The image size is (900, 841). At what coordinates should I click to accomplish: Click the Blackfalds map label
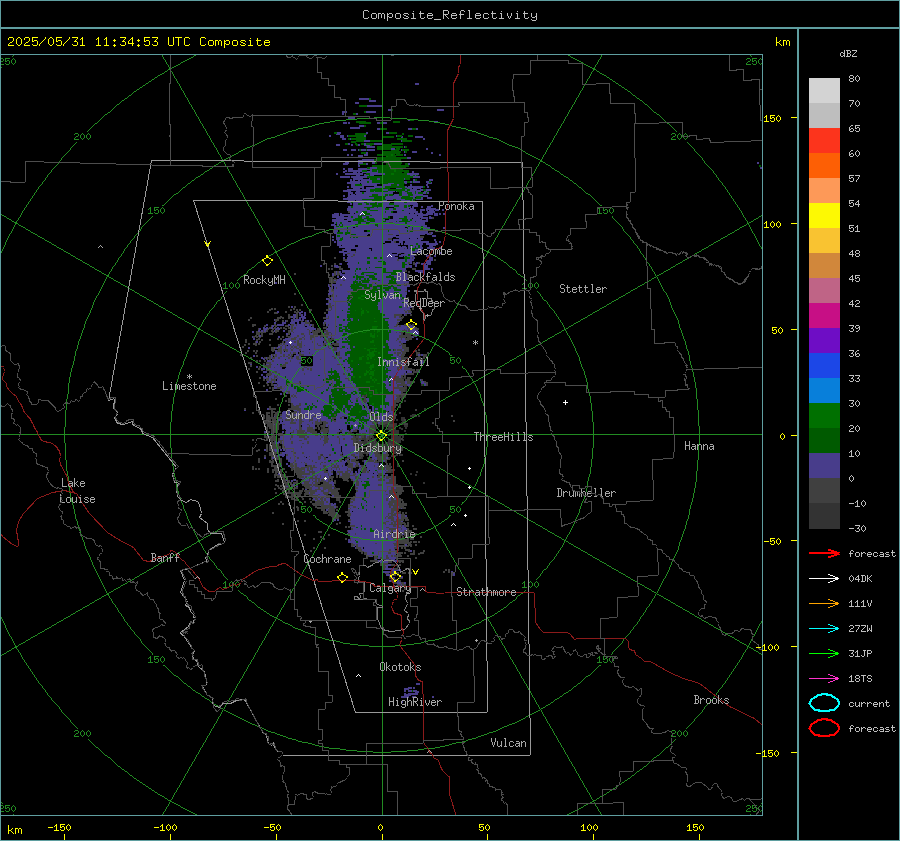[425, 277]
